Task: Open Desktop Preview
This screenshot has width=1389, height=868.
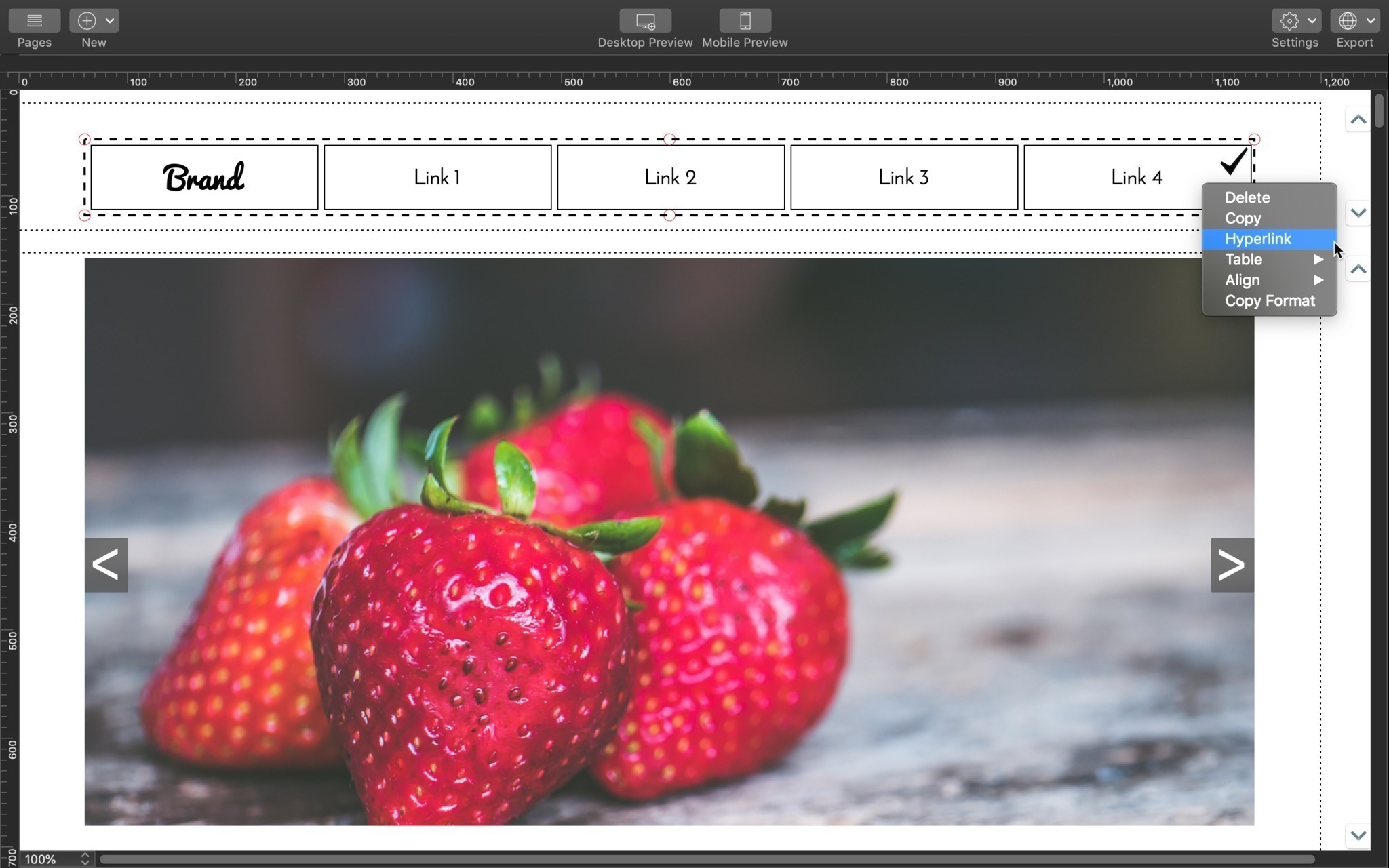Action: (645, 21)
